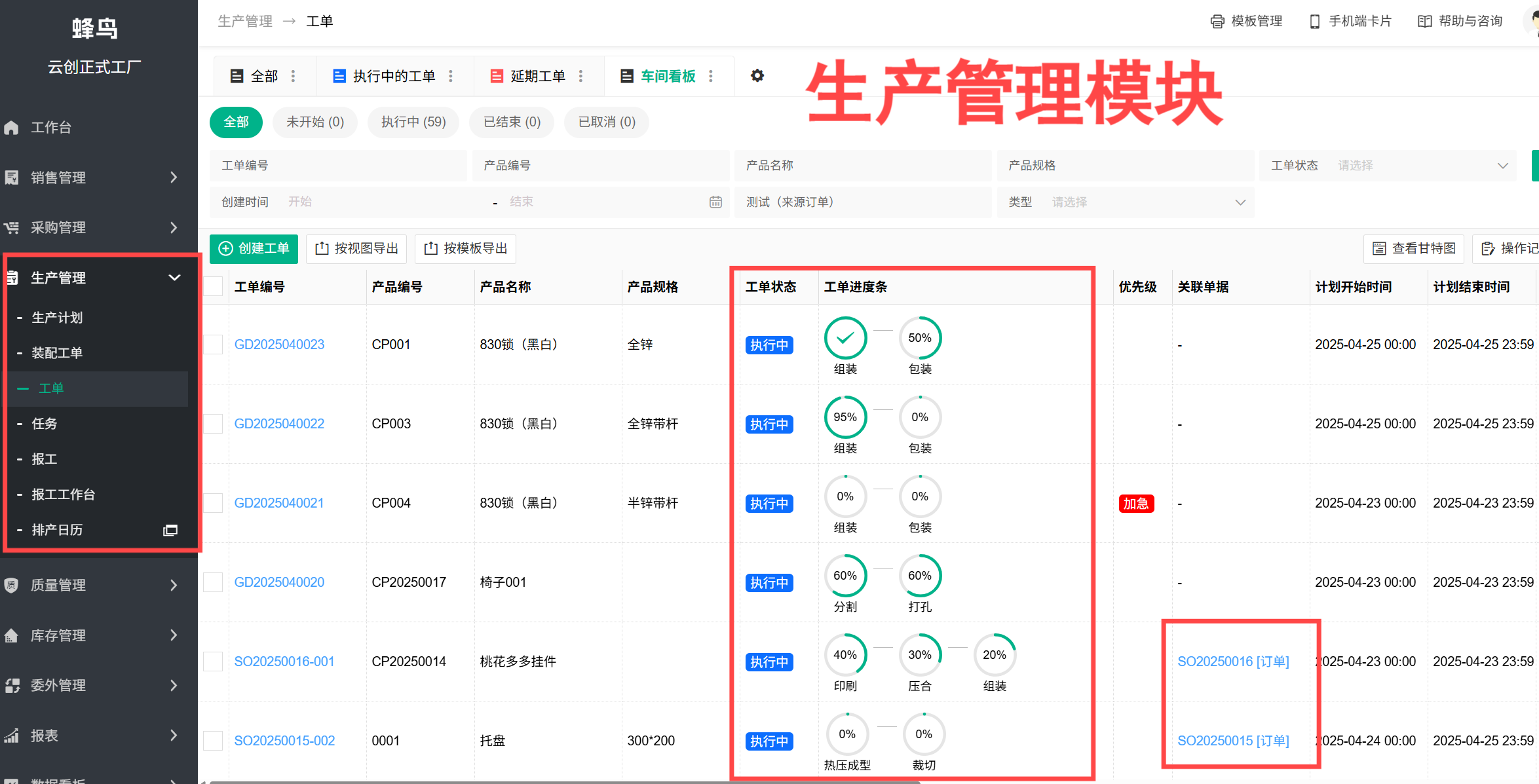Check the row checkbox for GD2025040023
This screenshot has width=1539, height=784.
tap(213, 344)
